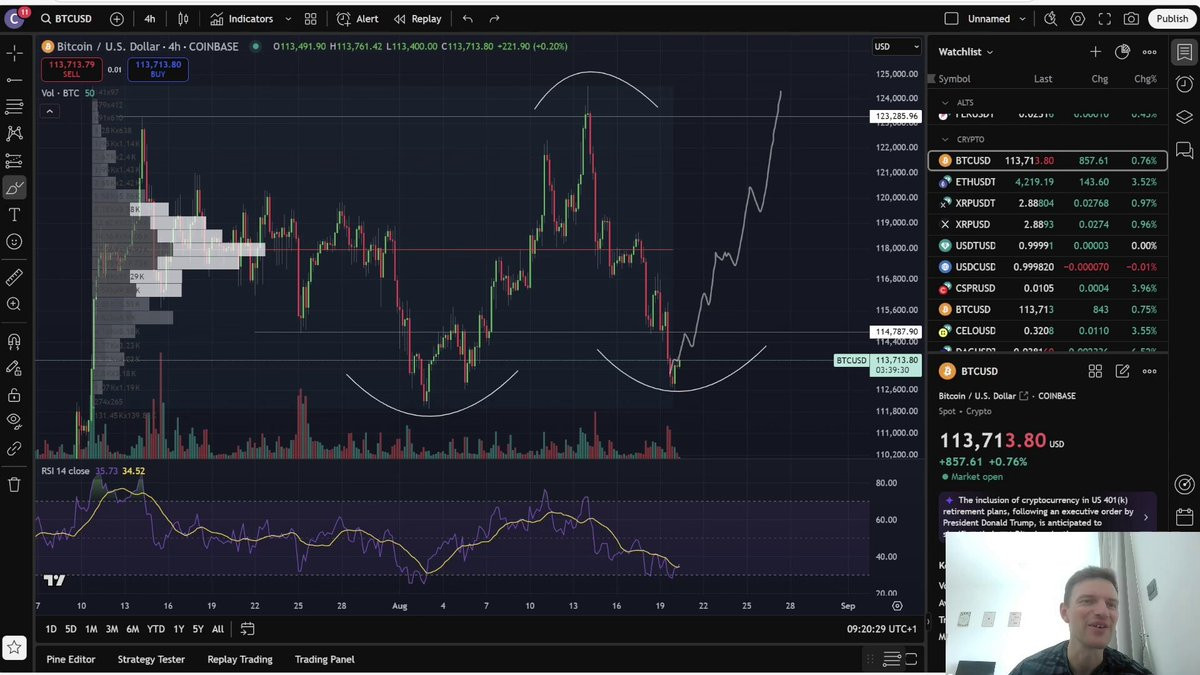Select ETHUSDT row in the watchlist
This screenshot has width=1200, height=675.
pyautogui.click(x=1047, y=182)
